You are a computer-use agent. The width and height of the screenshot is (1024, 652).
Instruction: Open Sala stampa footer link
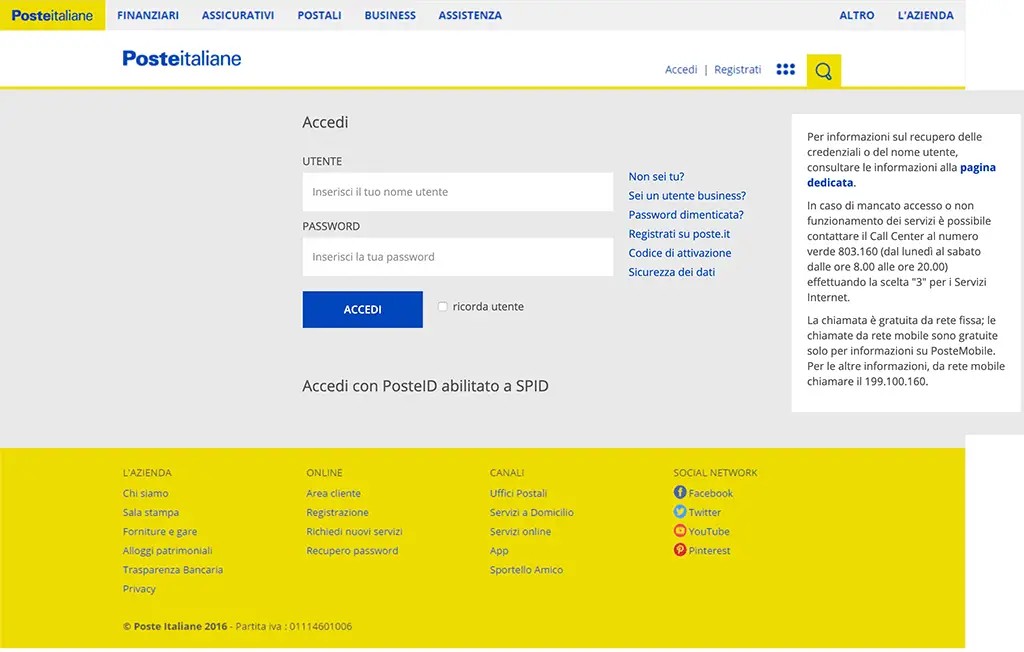[x=151, y=512]
